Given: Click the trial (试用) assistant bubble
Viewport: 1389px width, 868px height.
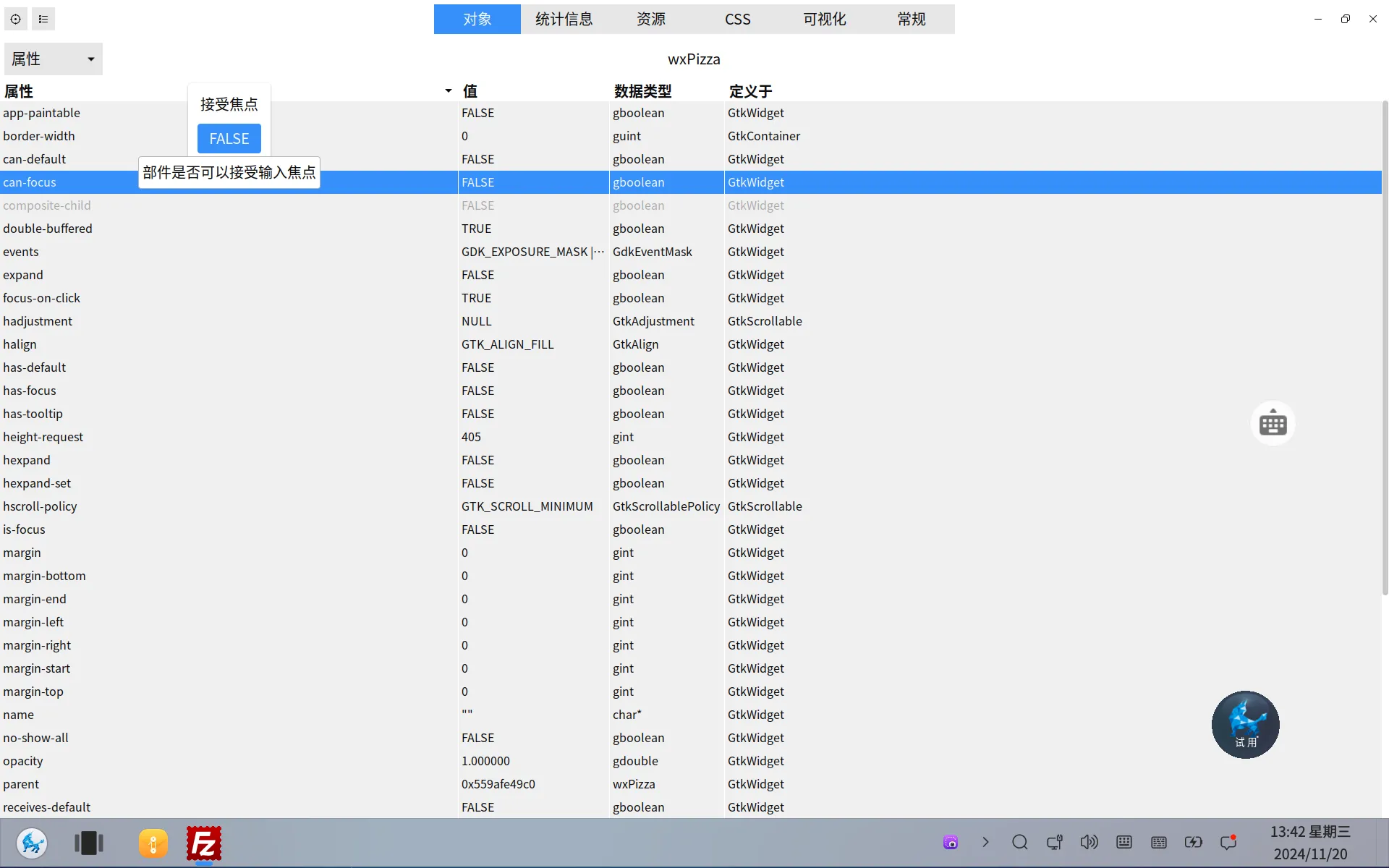Looking at the screenshot, I should click(x=1245, y=725).
